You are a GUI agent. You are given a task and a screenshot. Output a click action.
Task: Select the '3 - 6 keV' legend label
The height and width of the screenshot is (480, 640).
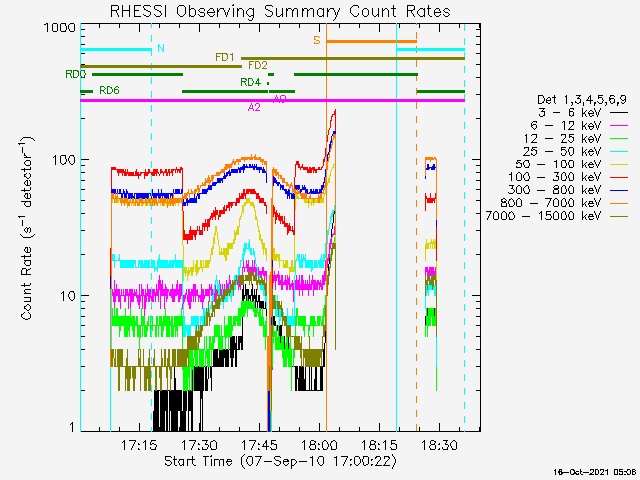point(571,112)
